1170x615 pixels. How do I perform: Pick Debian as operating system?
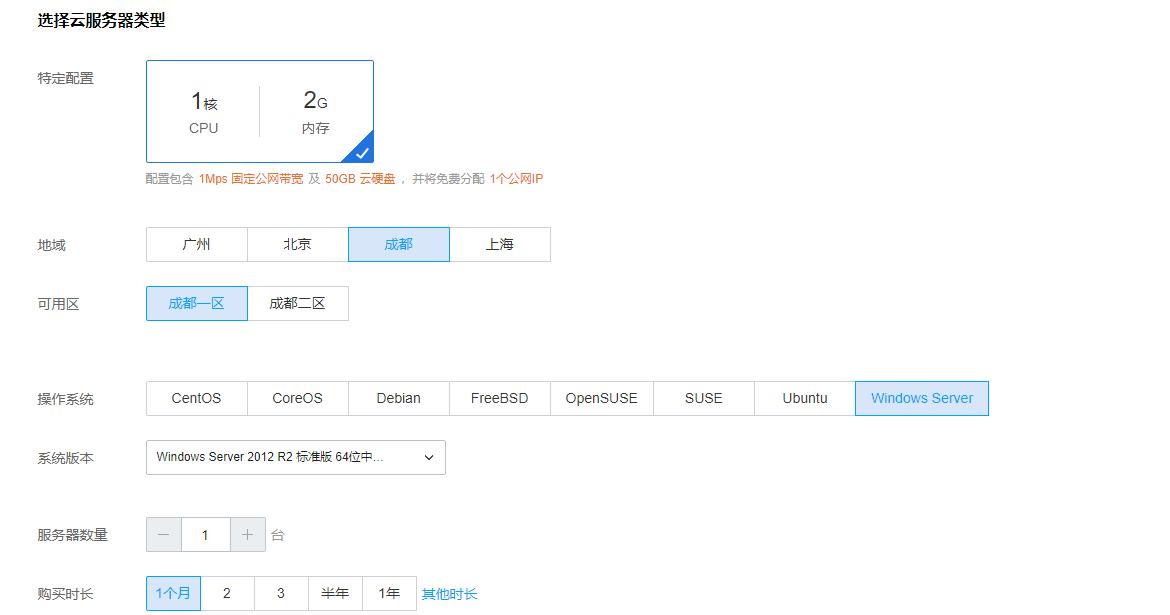[x=398, y=398]
